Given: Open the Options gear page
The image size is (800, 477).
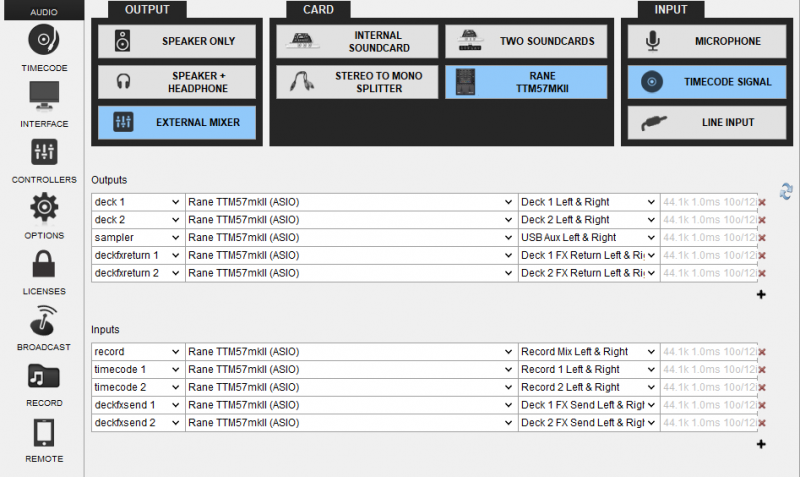Looking at the screenshot, I should [44, 216].
